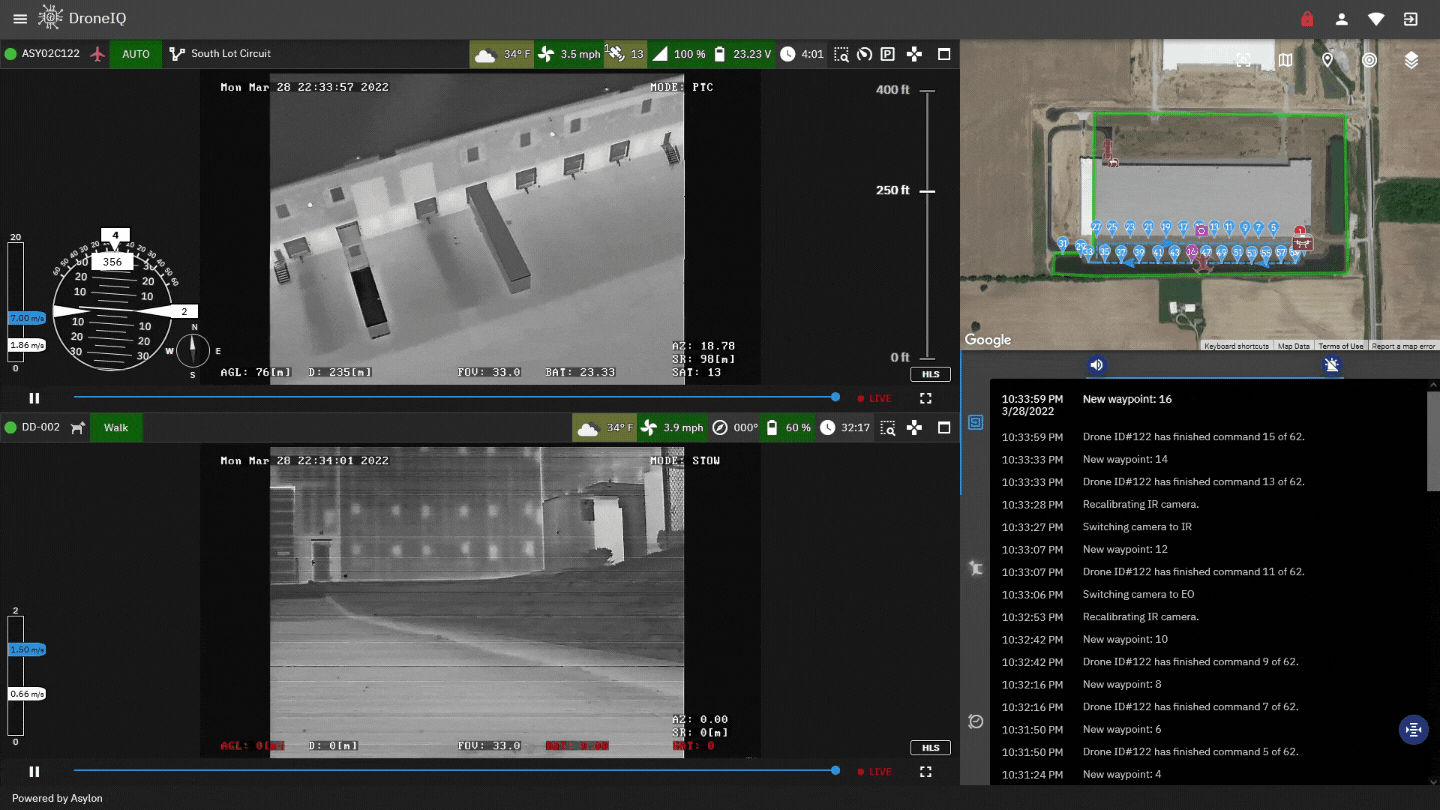Image resolution: width=1440 pixels, height=810 pixels.
Task: Click waypoint marker 31 on the map
Action: tap(1062, 244)
